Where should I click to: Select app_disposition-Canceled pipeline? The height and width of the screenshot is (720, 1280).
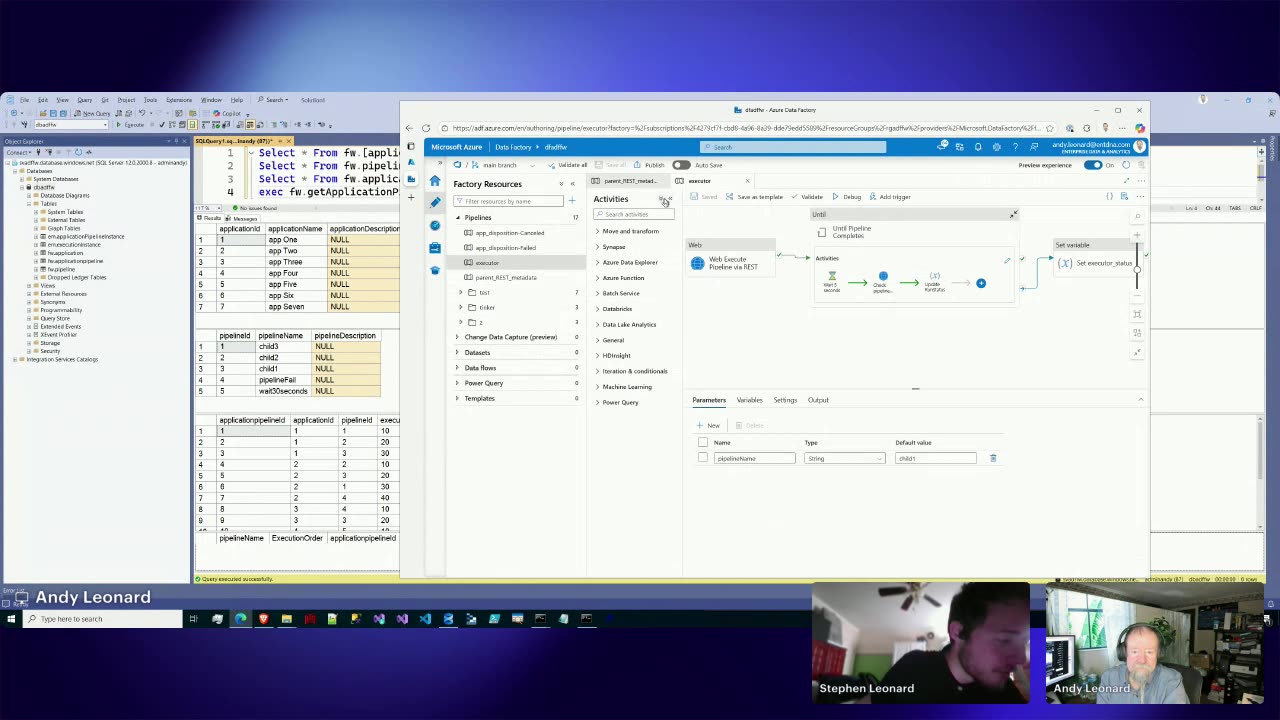pos(510,233)
